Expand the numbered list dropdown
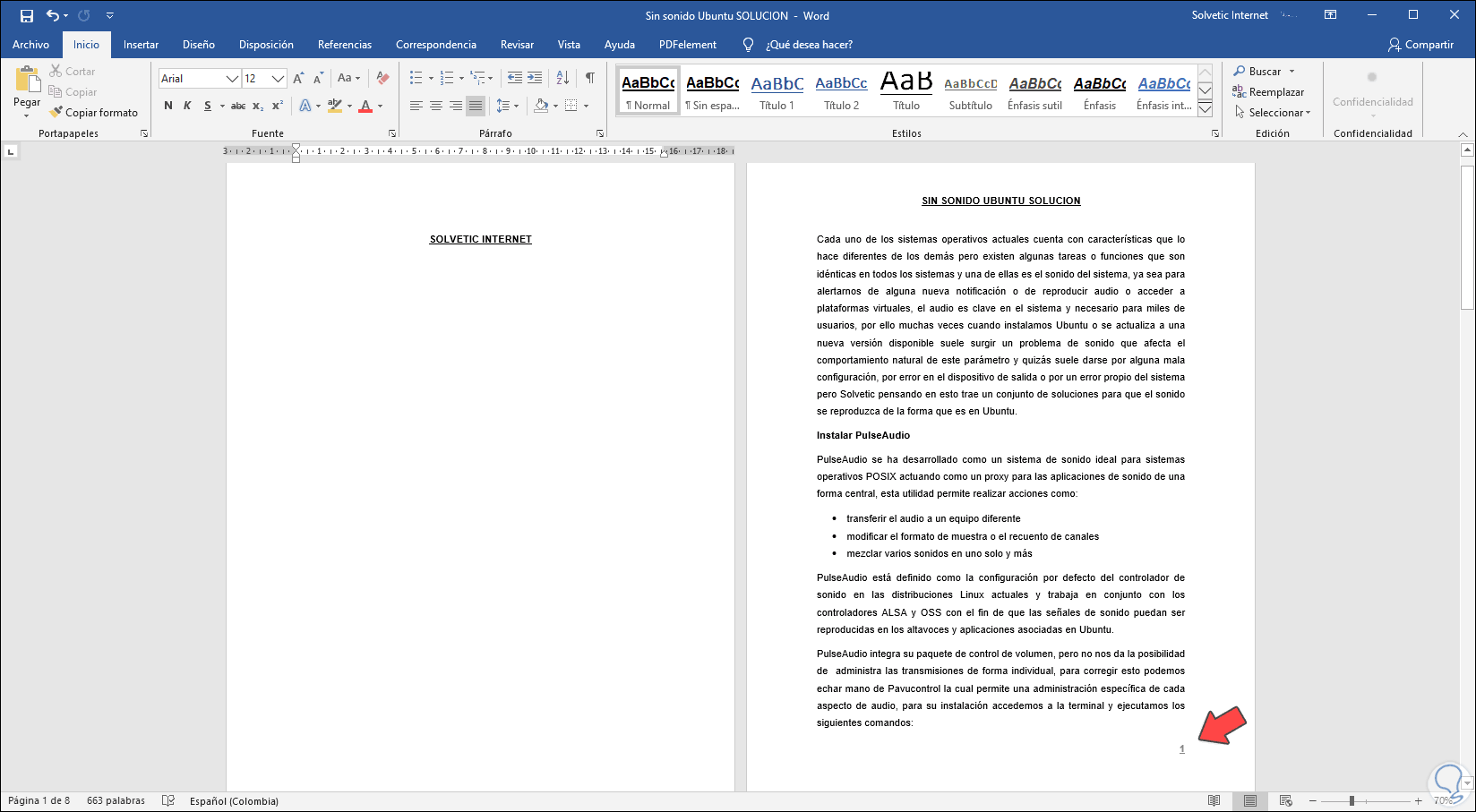 coord(461,79)
